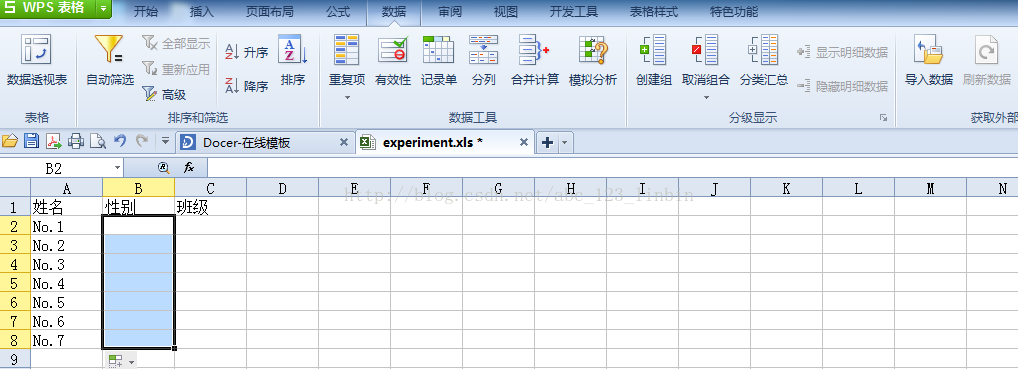Open What-If Analysis (模拟分析)
1018x369 pixels.
click(x=593, y=61)
